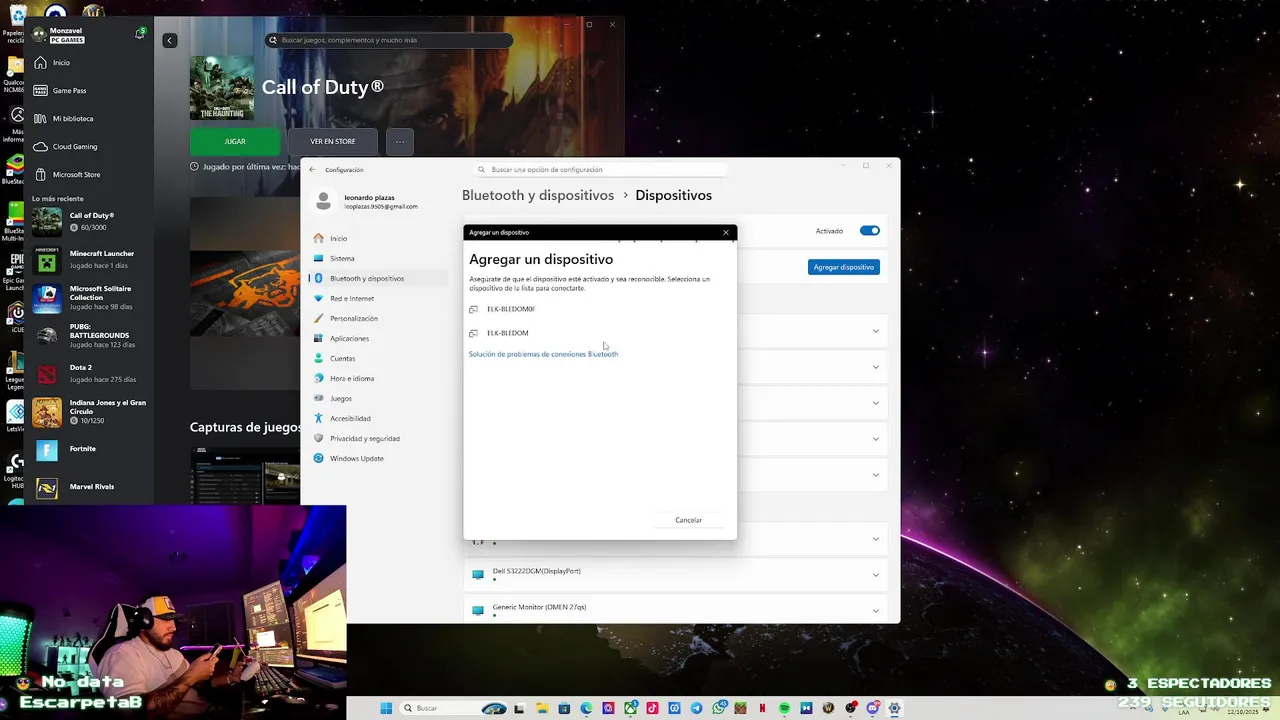Open leonardo plazas account profile
The height and width of the screenshot is (720, 1280).
click(367, 201)
